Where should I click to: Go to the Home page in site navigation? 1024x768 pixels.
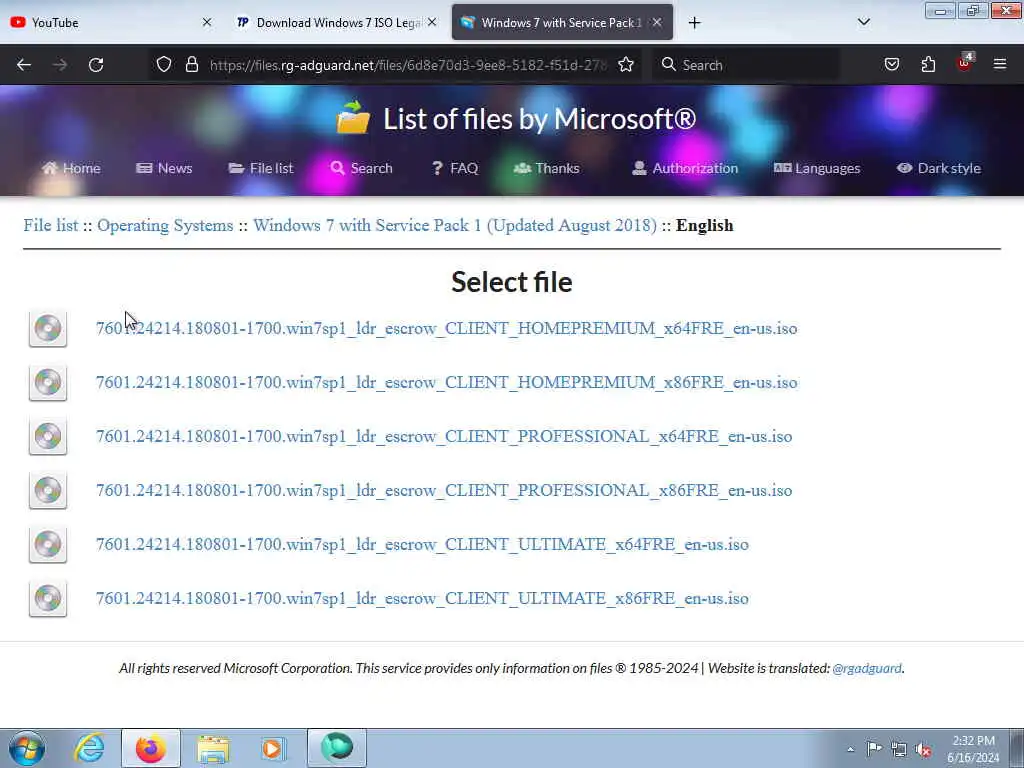pyautogui.click(x=71, y=168)
